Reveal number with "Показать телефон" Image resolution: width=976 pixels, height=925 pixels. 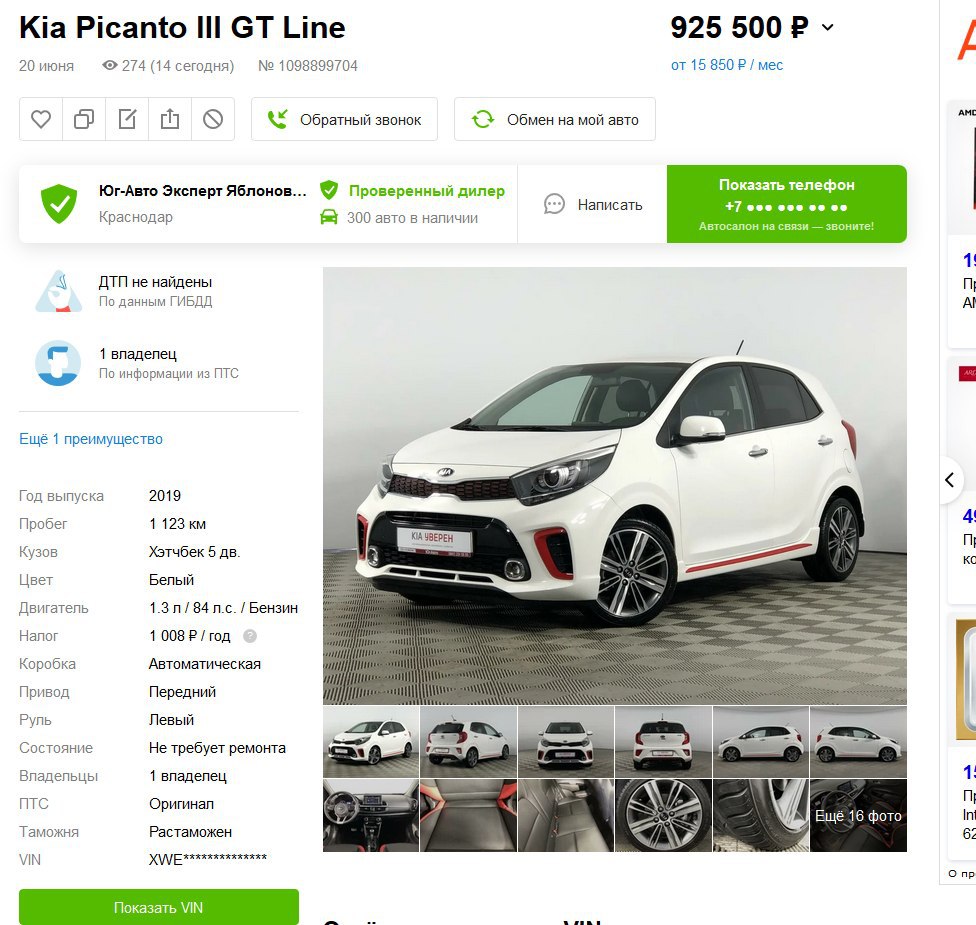coord(787,204)
